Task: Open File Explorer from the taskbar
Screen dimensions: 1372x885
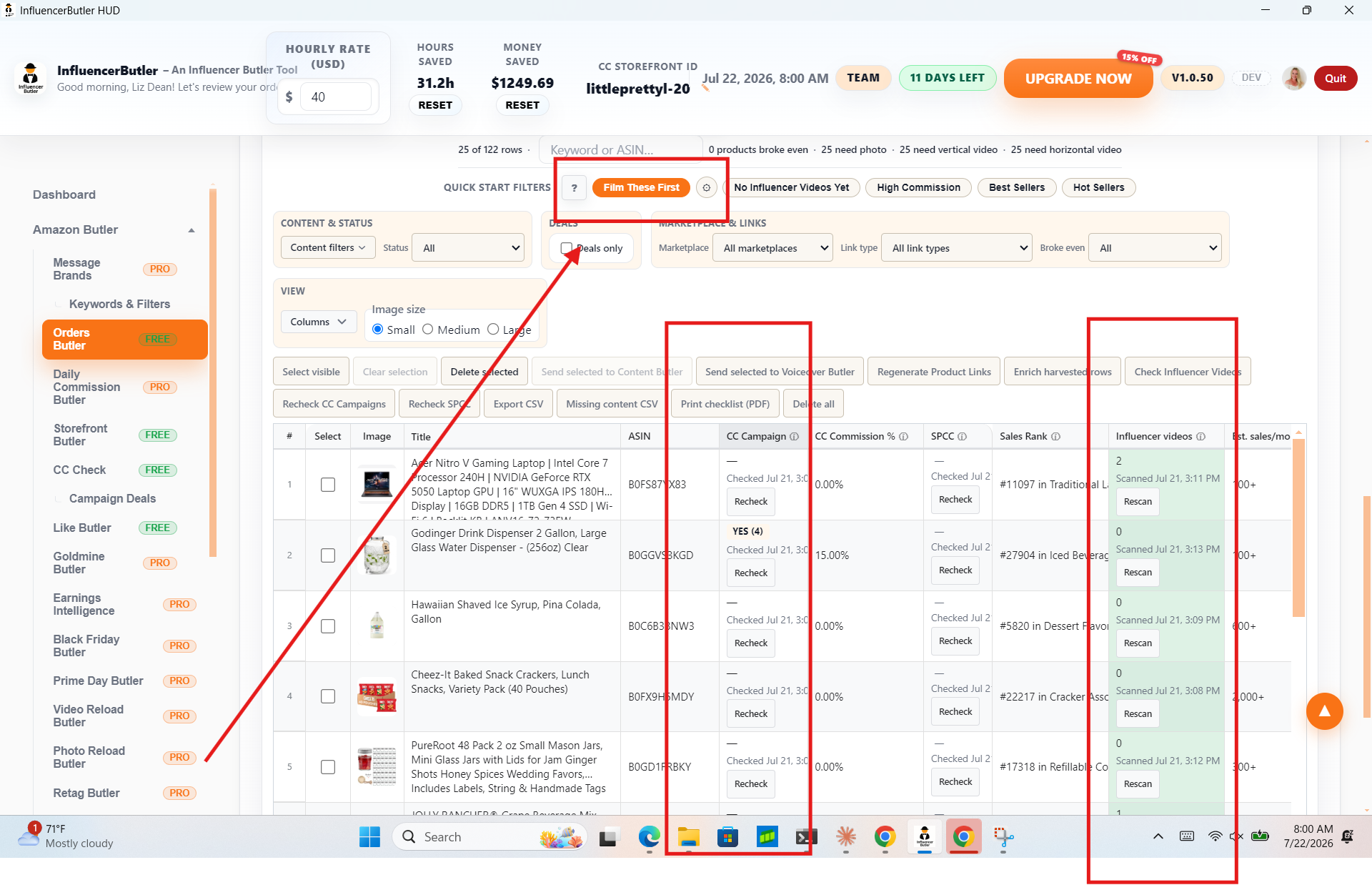Action: click(x=688, y=836)
